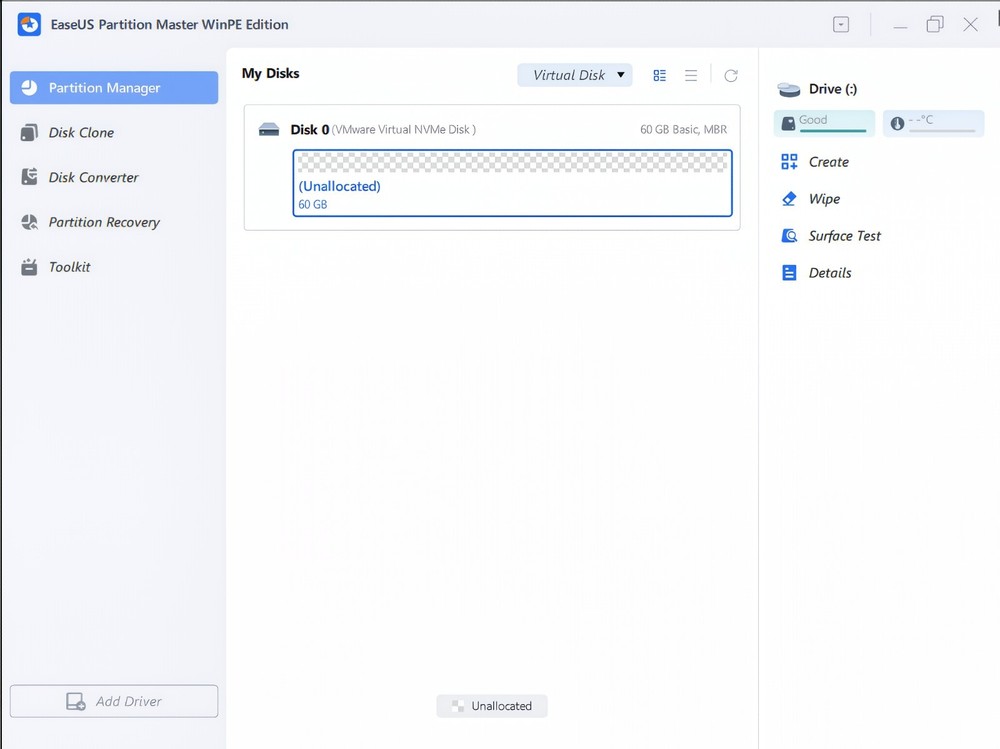Click the Good health status indicator
The height and width of the screenshot is (749, 1000).
tap(823, 123)
